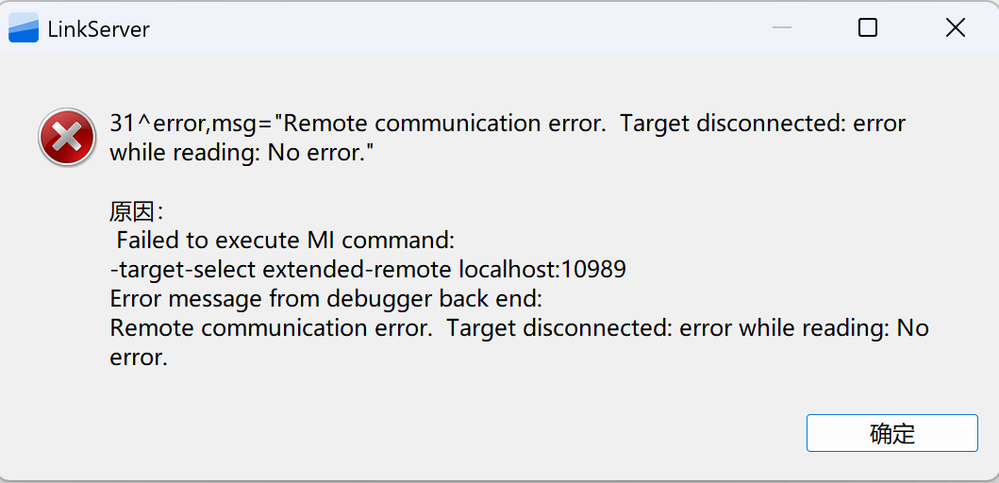Image resolution: width=999 pixels, height=483 pixels.
Task: Maximize the LinkServer dialog window
Action: (x=868, y=28)
